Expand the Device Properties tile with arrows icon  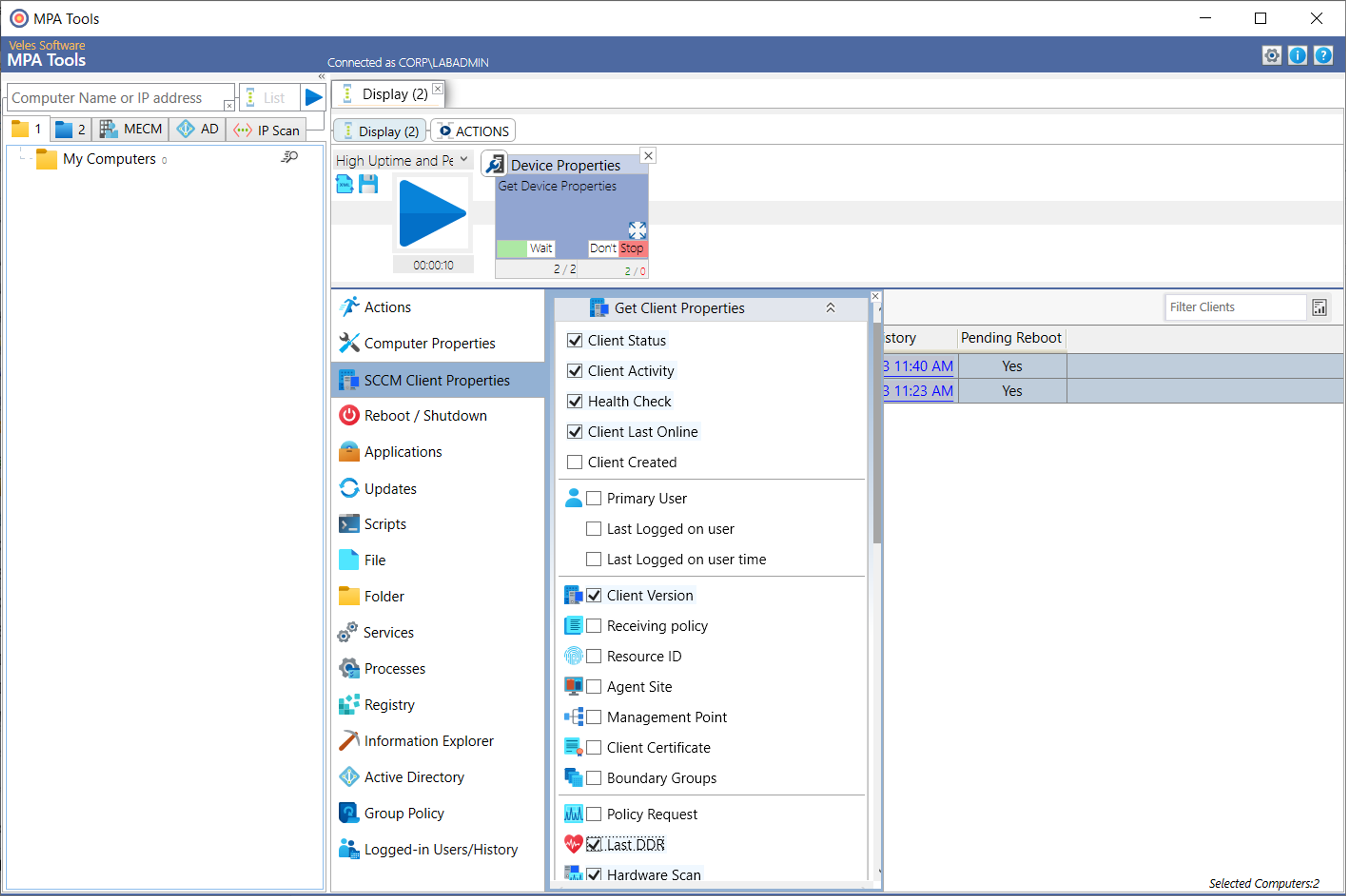[x=637, y=230]
